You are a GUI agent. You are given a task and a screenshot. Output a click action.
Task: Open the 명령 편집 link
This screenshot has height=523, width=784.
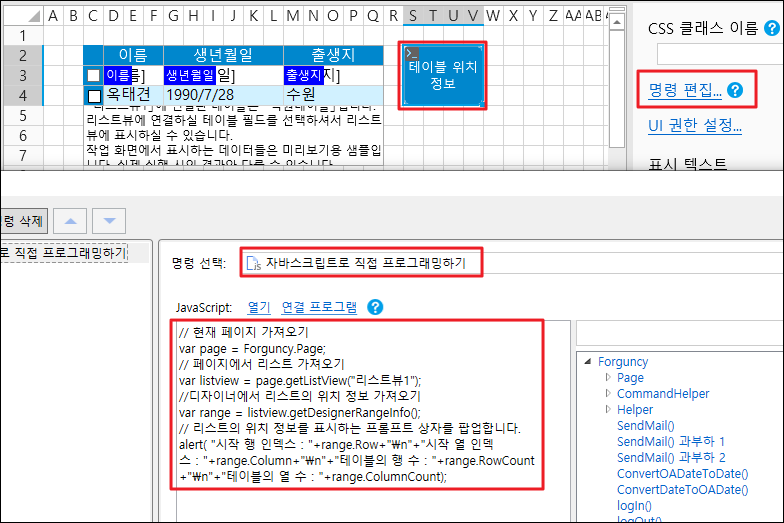[x=685, y=91]
